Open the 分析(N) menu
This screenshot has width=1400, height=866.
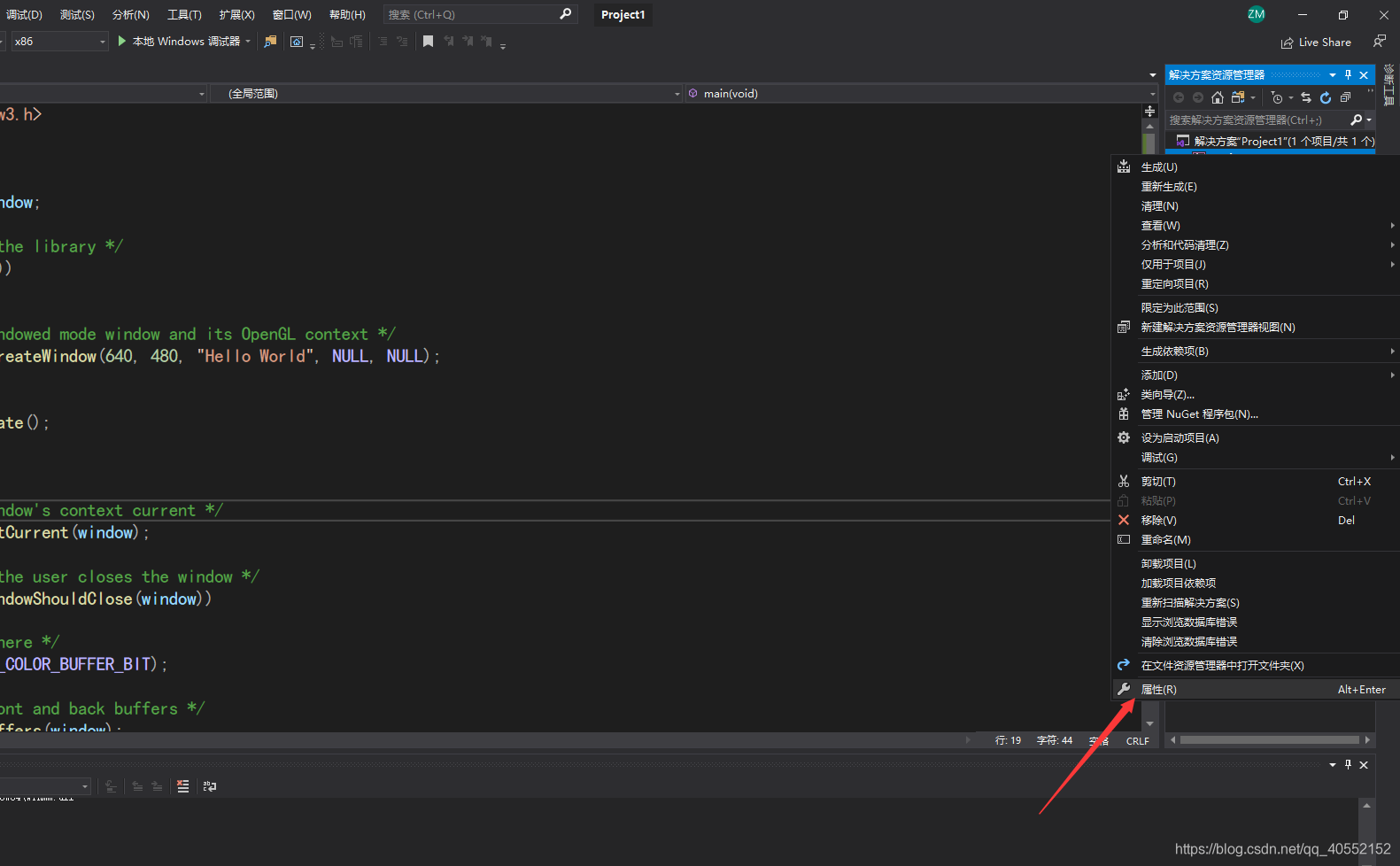pyautogui.click(x=131, y=15)
